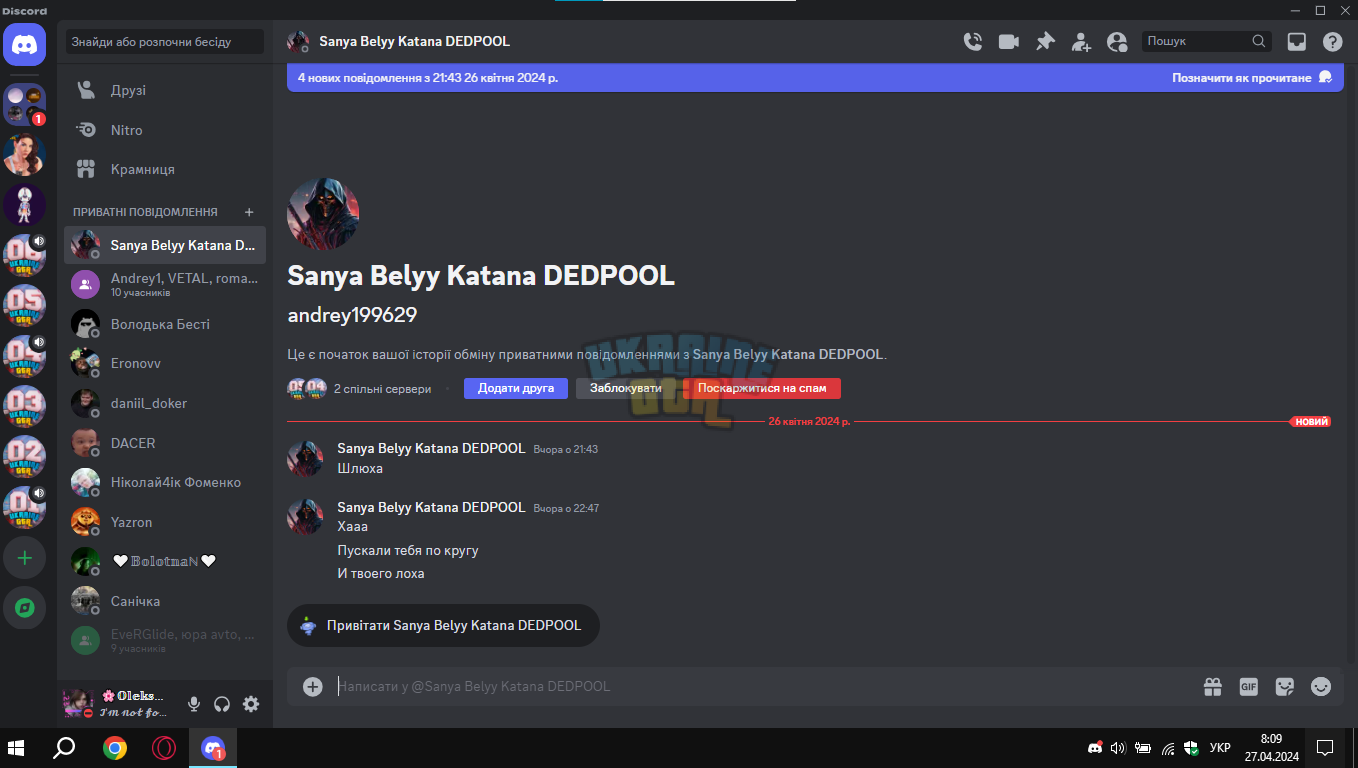Open Windows notification center
Screen dimensions: 1358x768
coord(1325,748)
